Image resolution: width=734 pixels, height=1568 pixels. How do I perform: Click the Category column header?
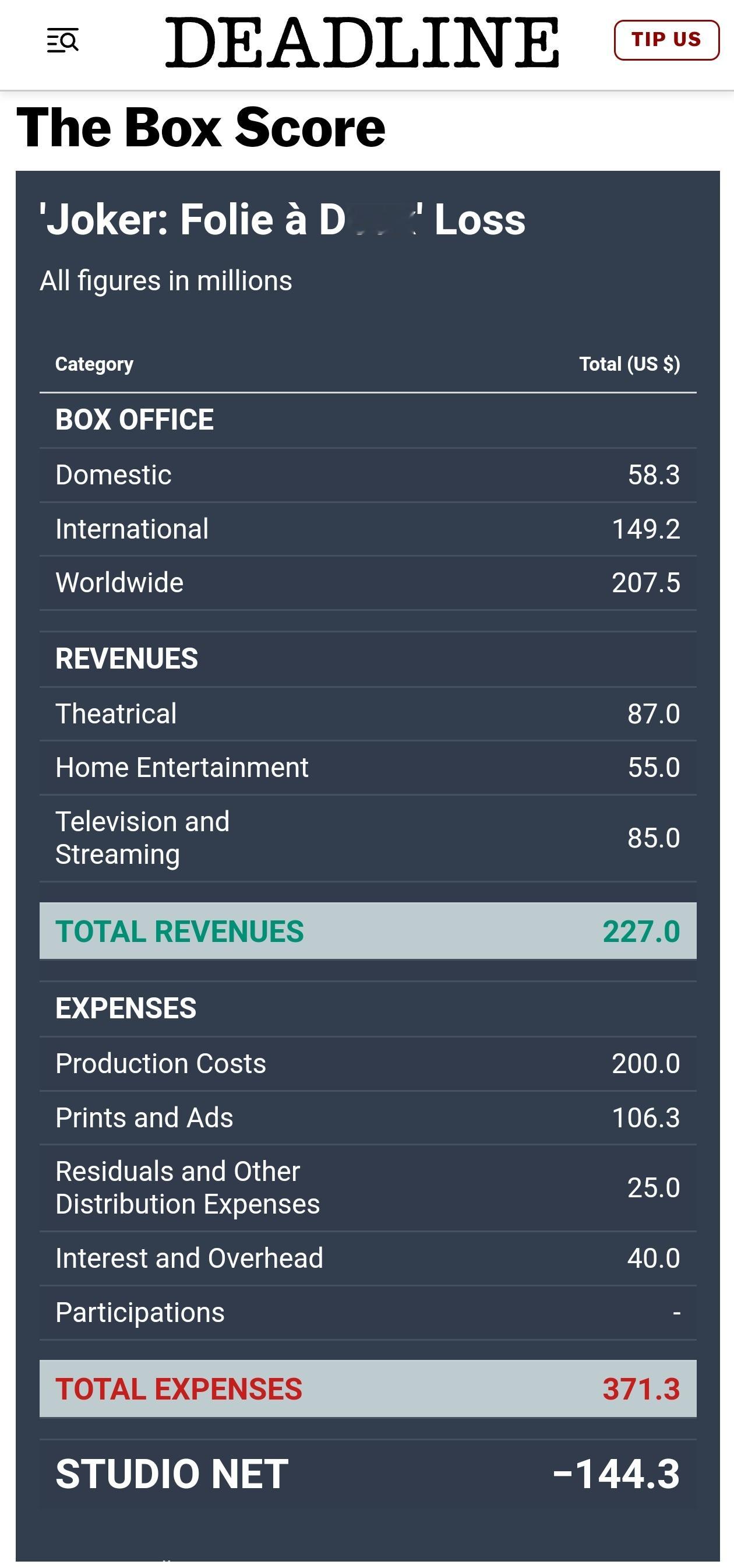click(94, 364)
